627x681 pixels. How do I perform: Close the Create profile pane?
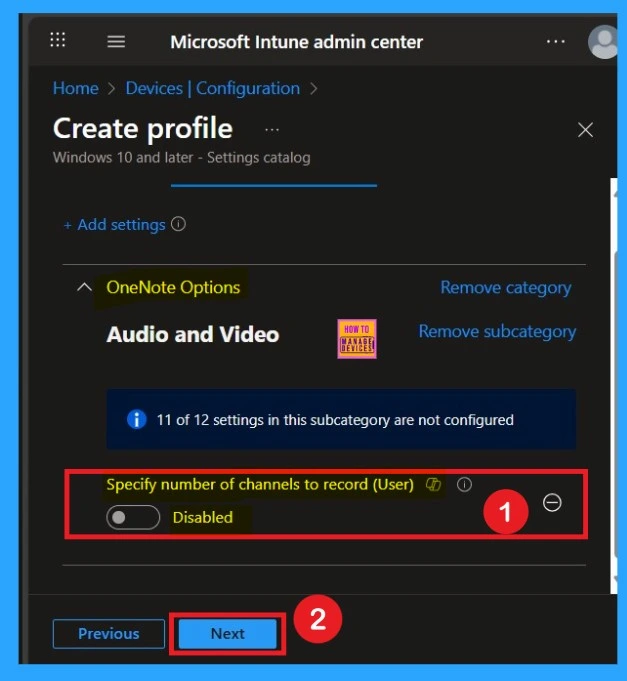(x=585, y=130)
